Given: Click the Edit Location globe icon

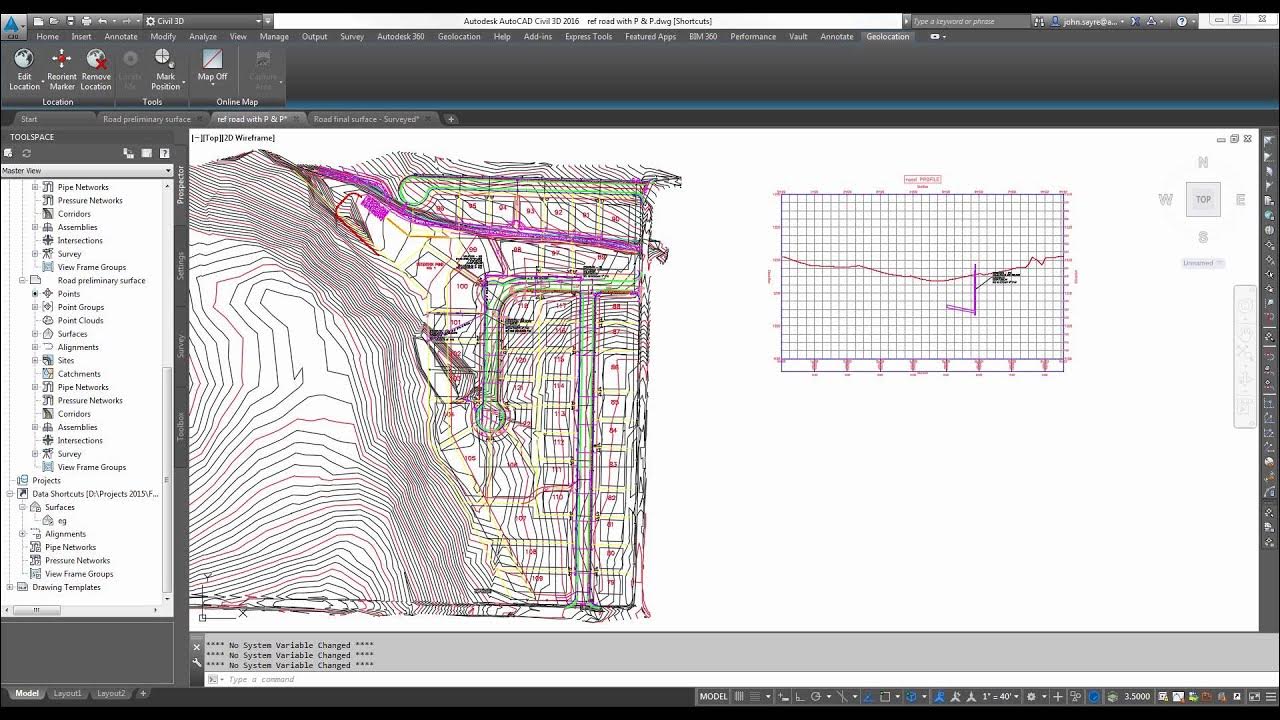Looking at the screenshot, I should coord(24,69).
